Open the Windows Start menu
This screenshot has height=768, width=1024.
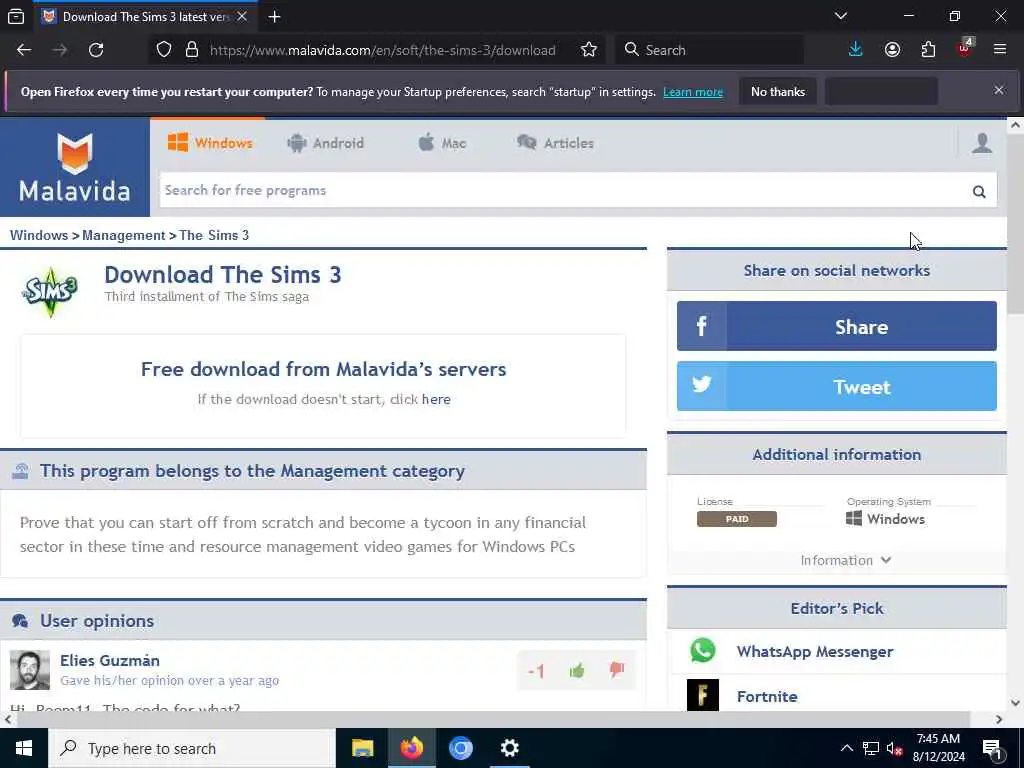24,748
